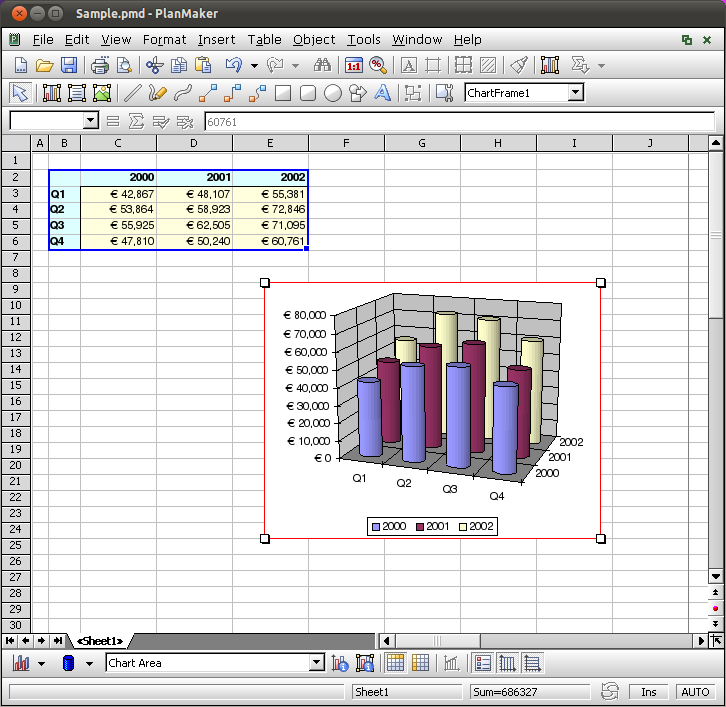Click the Save document icon
Screen dimensions: 726x707
pos(69,66)
